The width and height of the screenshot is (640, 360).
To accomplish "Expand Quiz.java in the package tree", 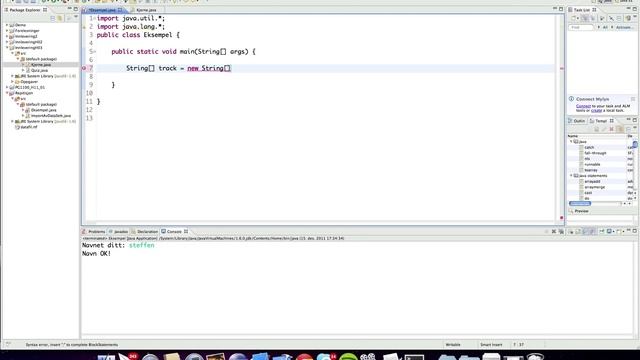I will 23,70.
